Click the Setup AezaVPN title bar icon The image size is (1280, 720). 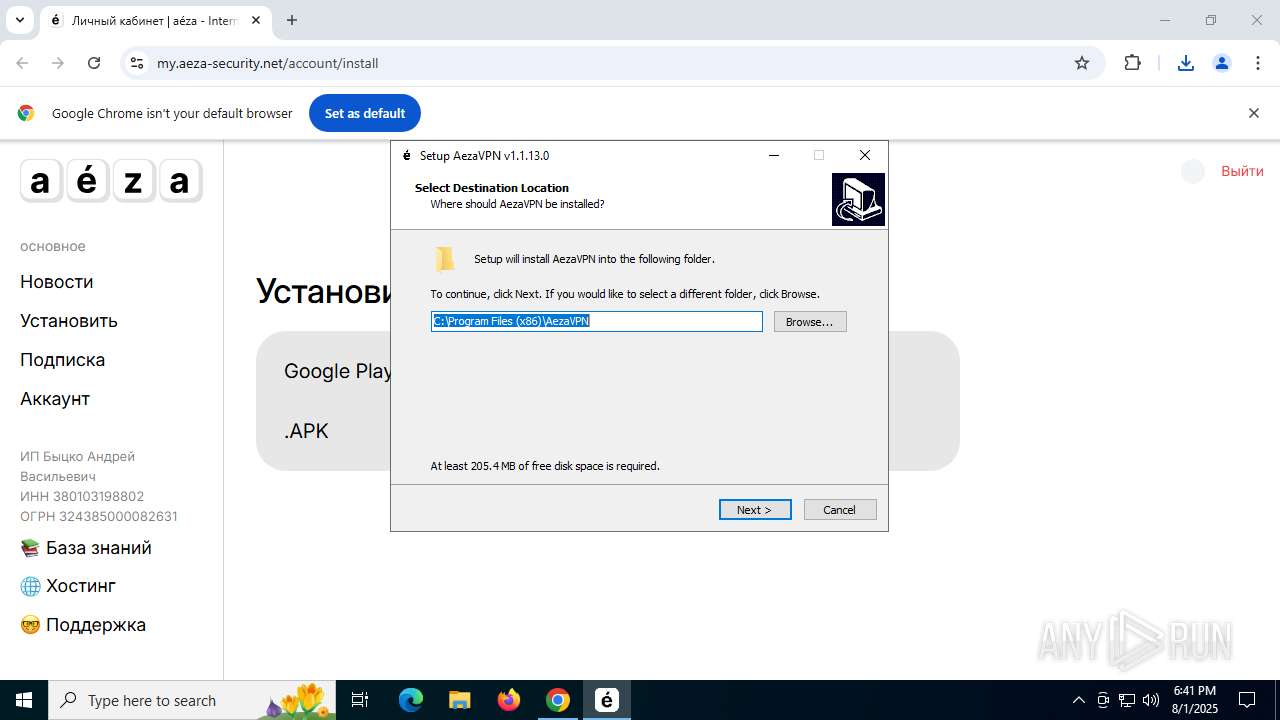[406, 155]
